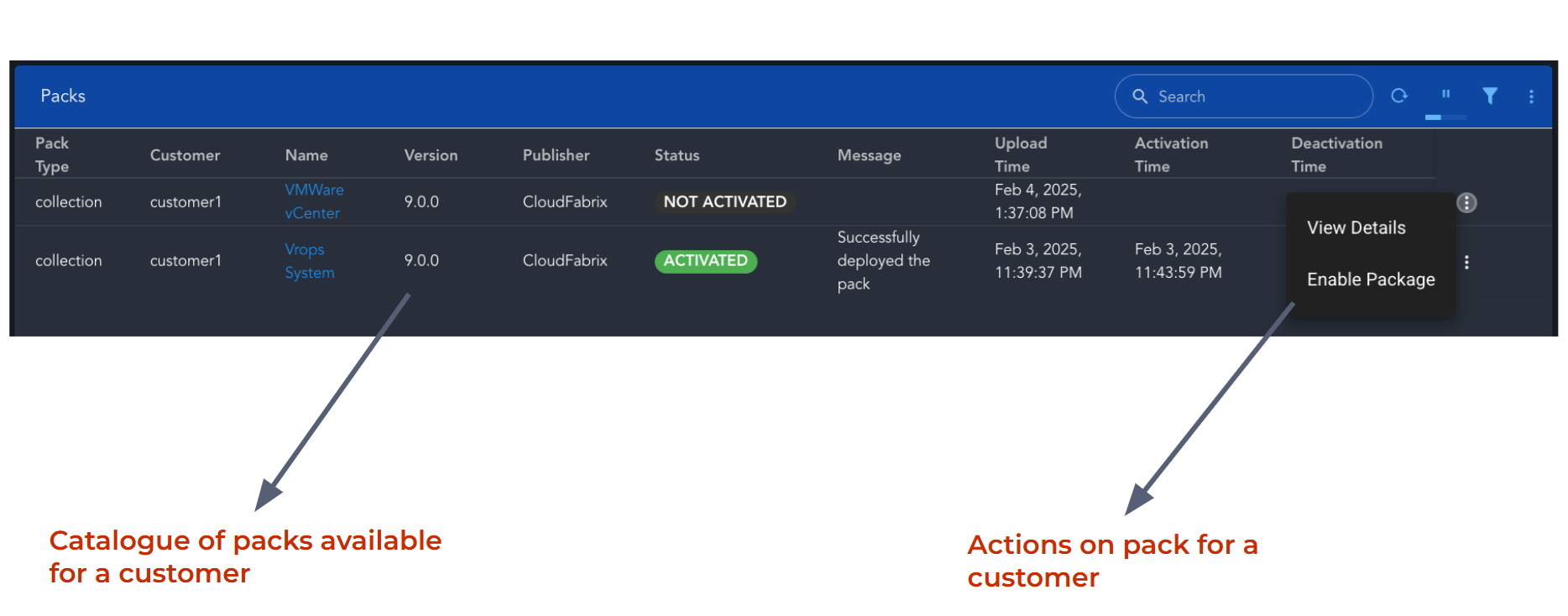Open actions menu for Vrops System row
Screen dimensions: 1568x616
coord(1466,263)
